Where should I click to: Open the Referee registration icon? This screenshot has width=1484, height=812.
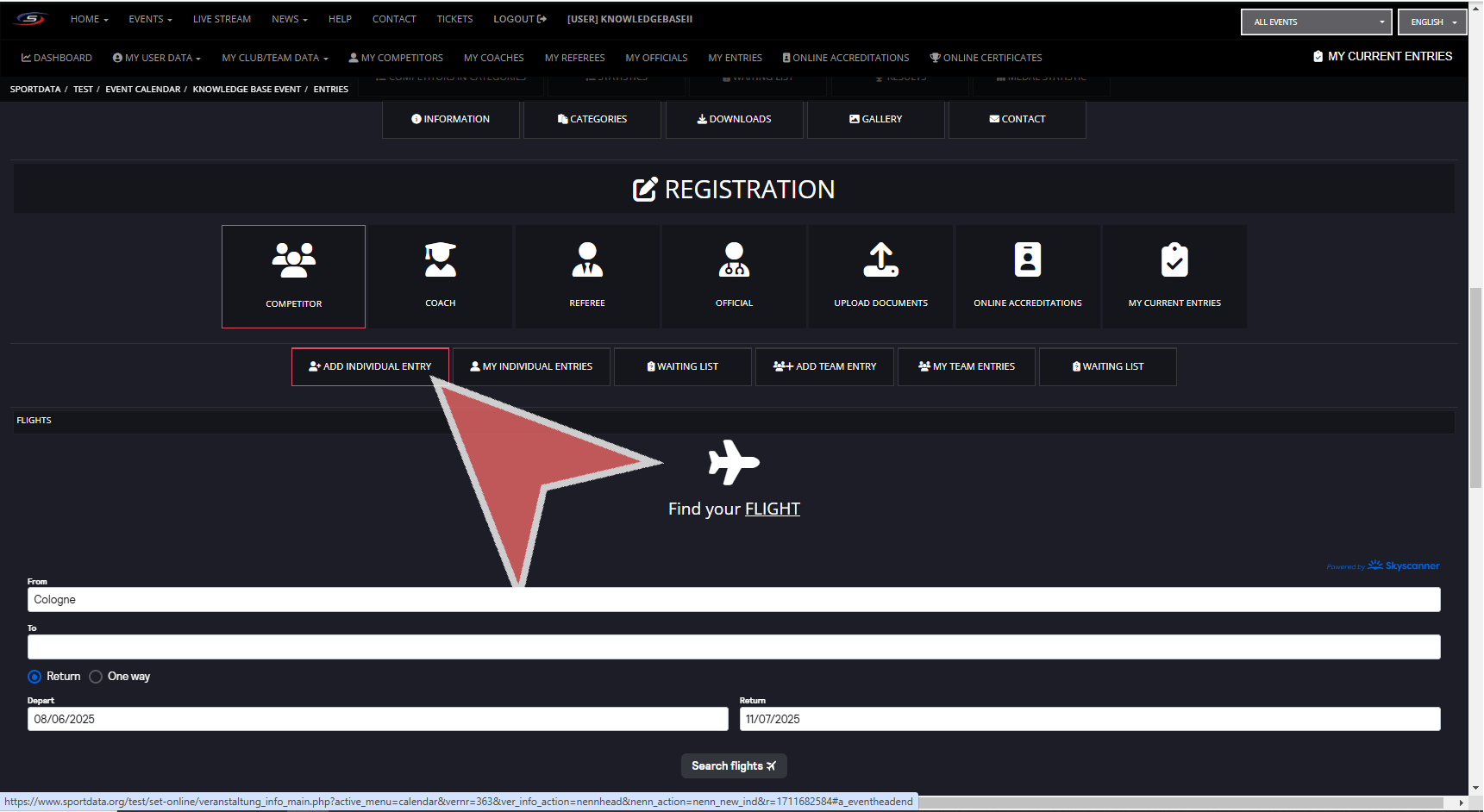587,259
